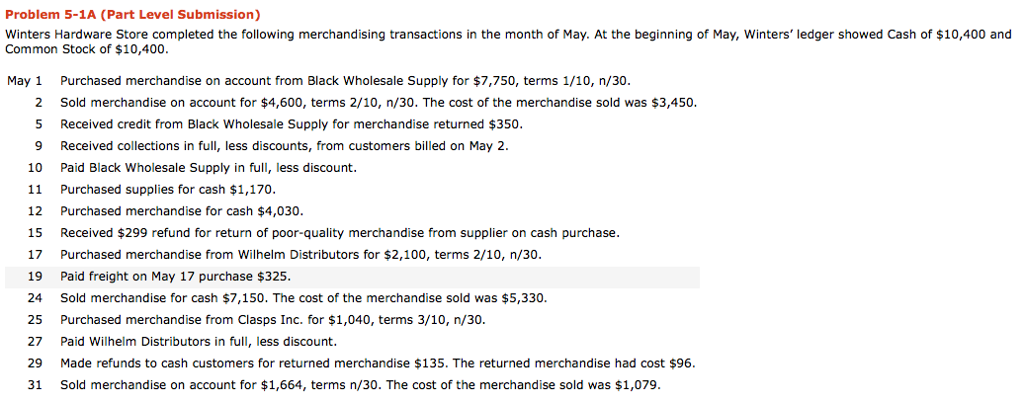Select the Wilhelm Distributors $2,100 purchase line

tap(301, 255)
